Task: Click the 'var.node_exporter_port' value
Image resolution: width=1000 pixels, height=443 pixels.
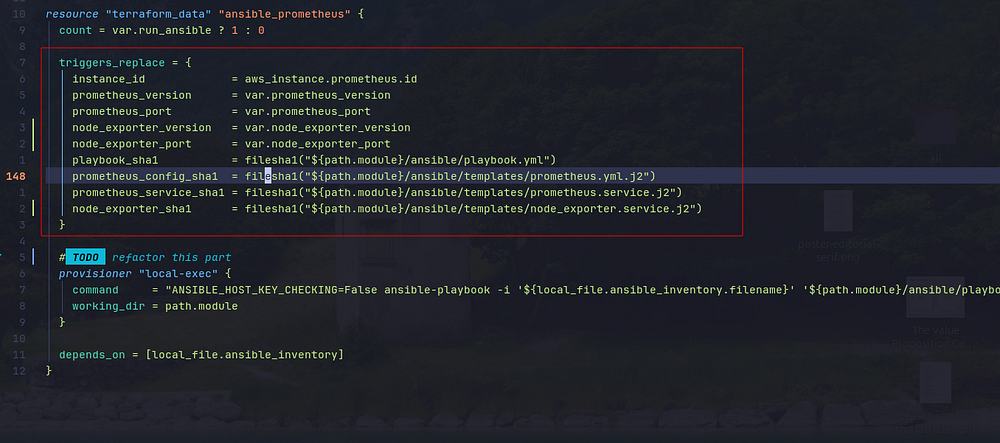Action: 318,144
